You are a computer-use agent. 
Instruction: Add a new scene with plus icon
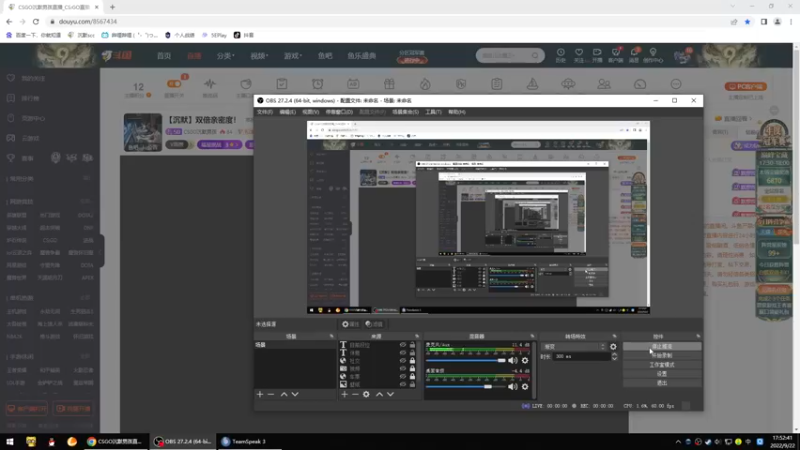click(260, 394)
